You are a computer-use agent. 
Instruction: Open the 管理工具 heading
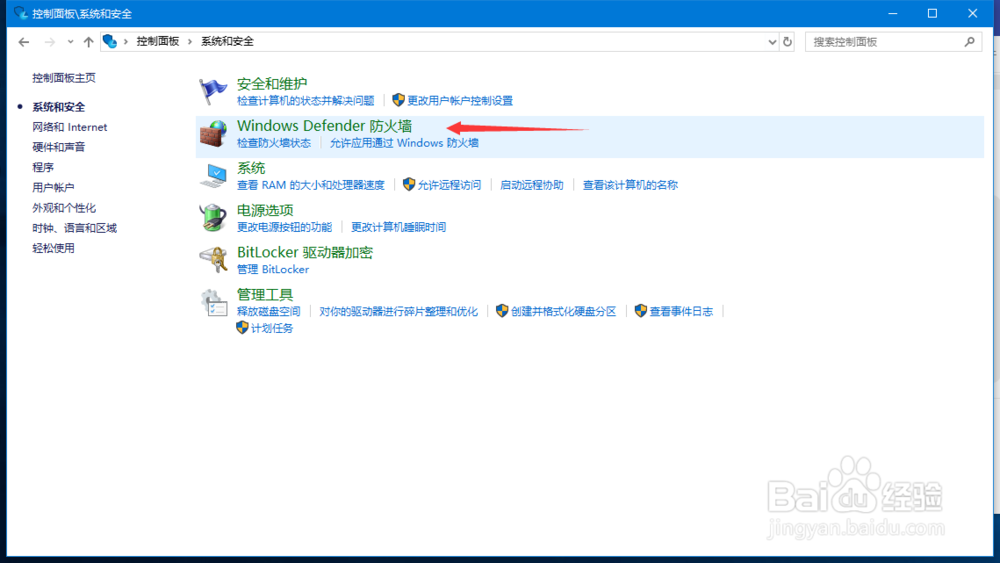pos(265,295)
